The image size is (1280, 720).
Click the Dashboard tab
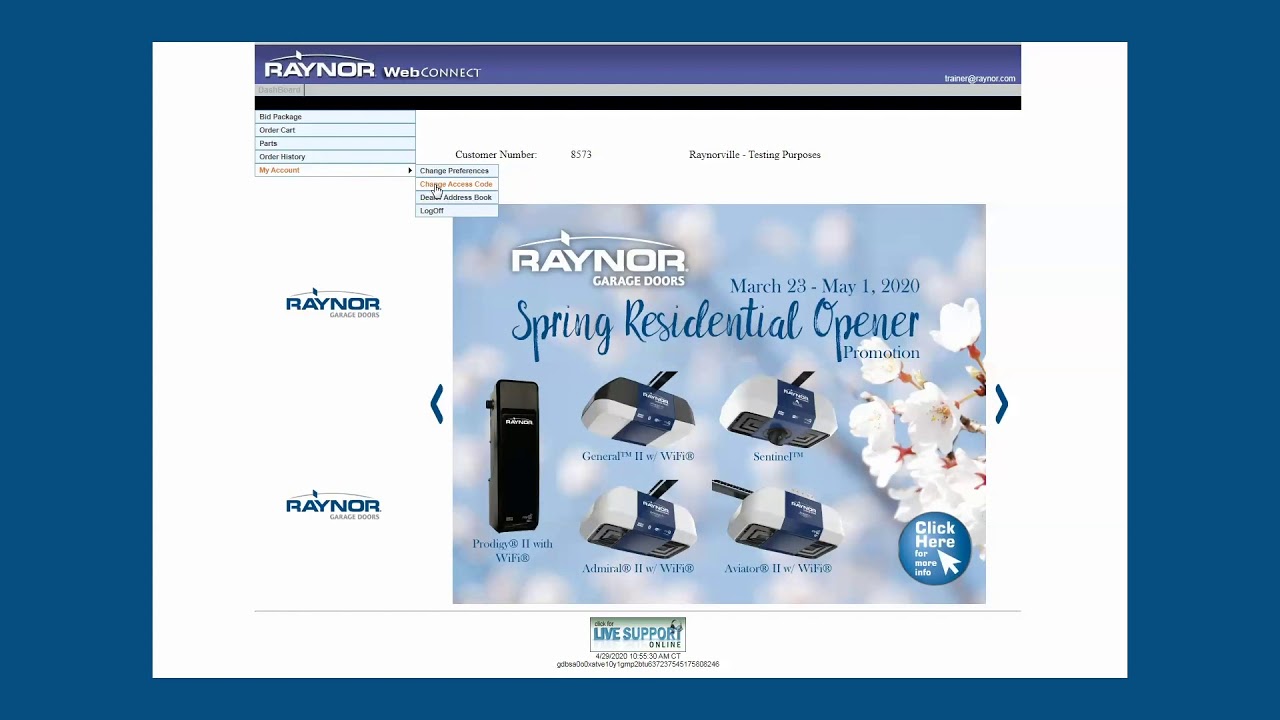click(279, 90)
